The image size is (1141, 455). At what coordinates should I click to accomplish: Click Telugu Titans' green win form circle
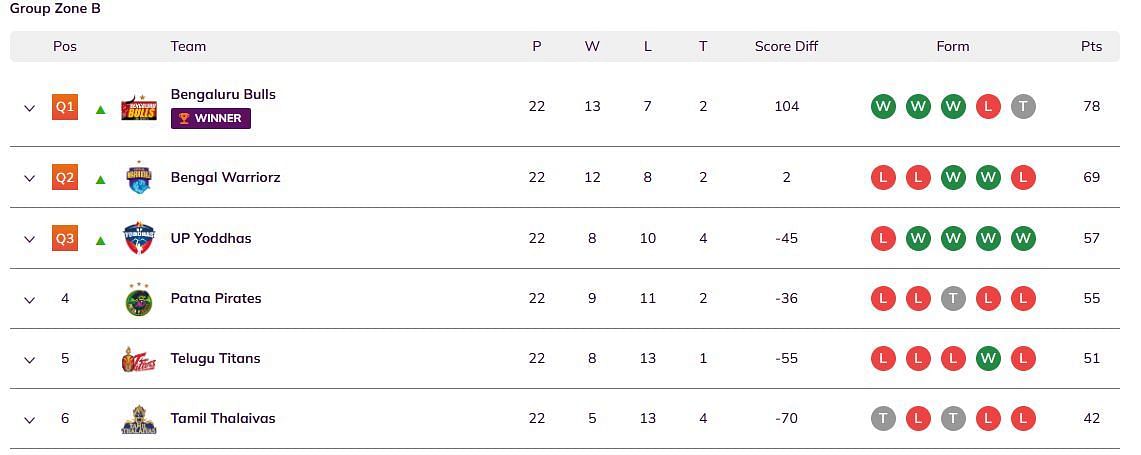[988, 358]
